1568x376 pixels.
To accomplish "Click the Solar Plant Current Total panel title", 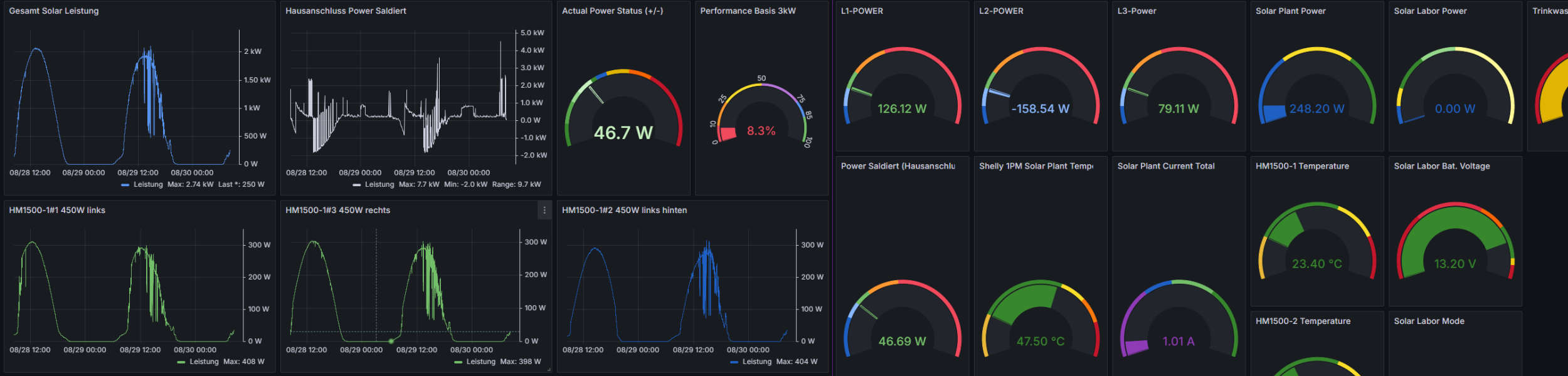I will click(1165, 166).
